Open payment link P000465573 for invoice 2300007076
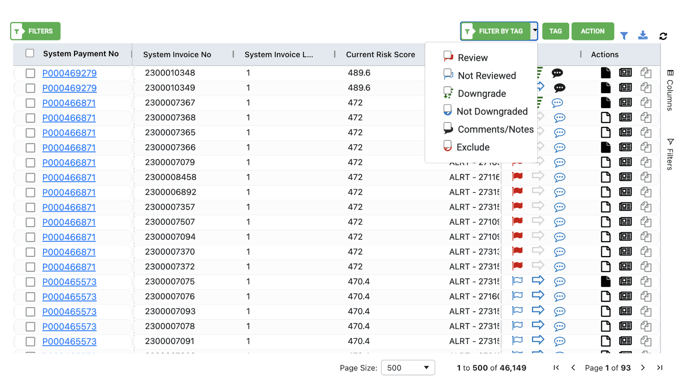 coord(69,297)
